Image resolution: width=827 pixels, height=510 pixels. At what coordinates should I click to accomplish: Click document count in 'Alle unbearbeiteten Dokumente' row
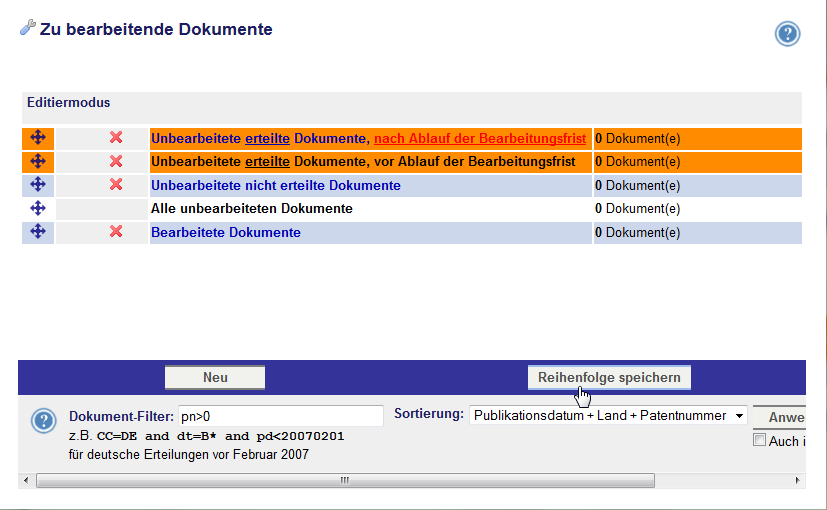pyautogui.click(x=638, y=209)
